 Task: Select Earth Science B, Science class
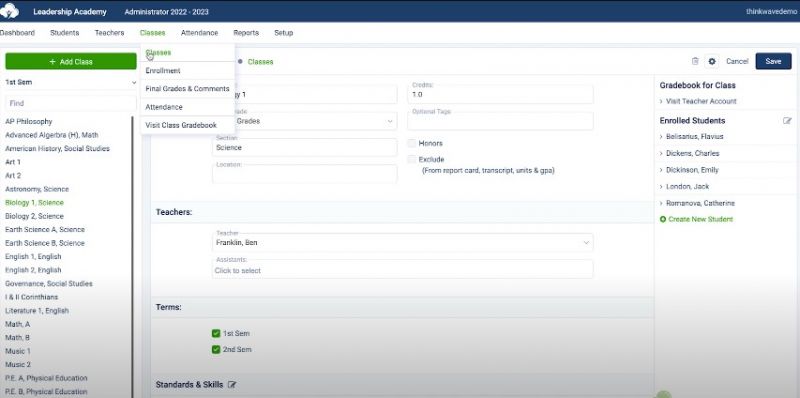[45, 243]
